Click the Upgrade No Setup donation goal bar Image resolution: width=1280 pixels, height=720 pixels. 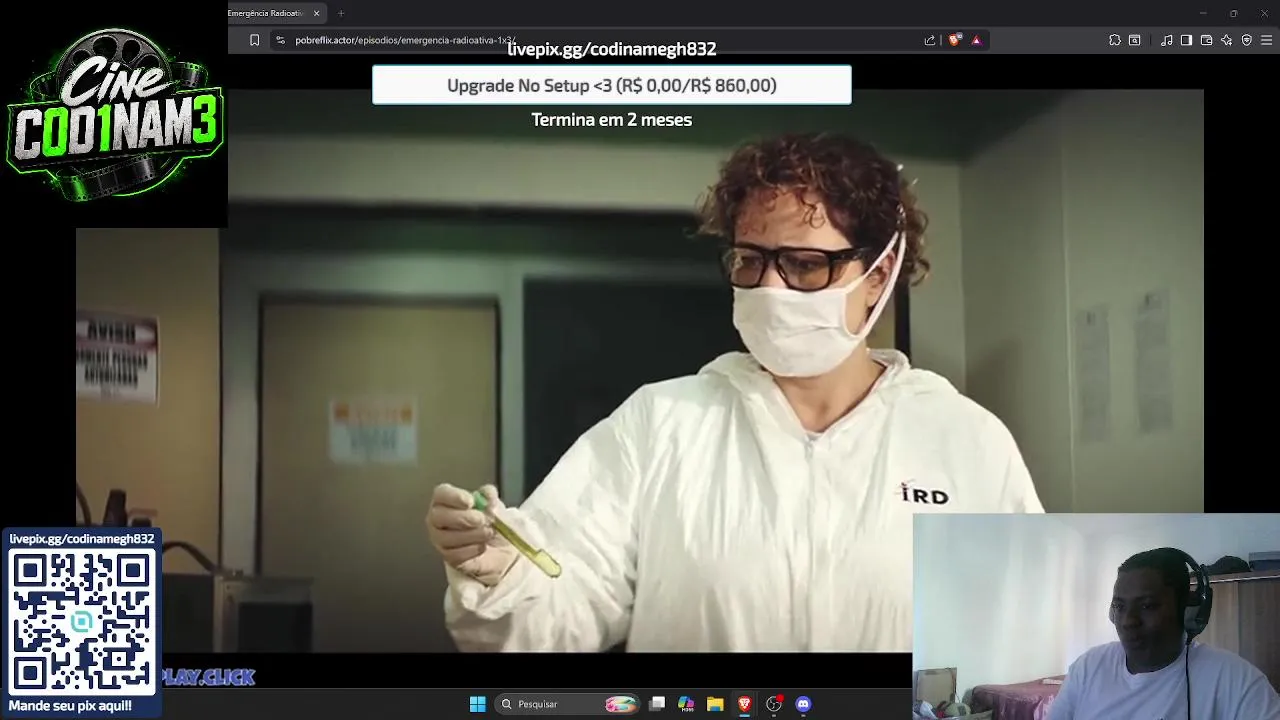611,85
